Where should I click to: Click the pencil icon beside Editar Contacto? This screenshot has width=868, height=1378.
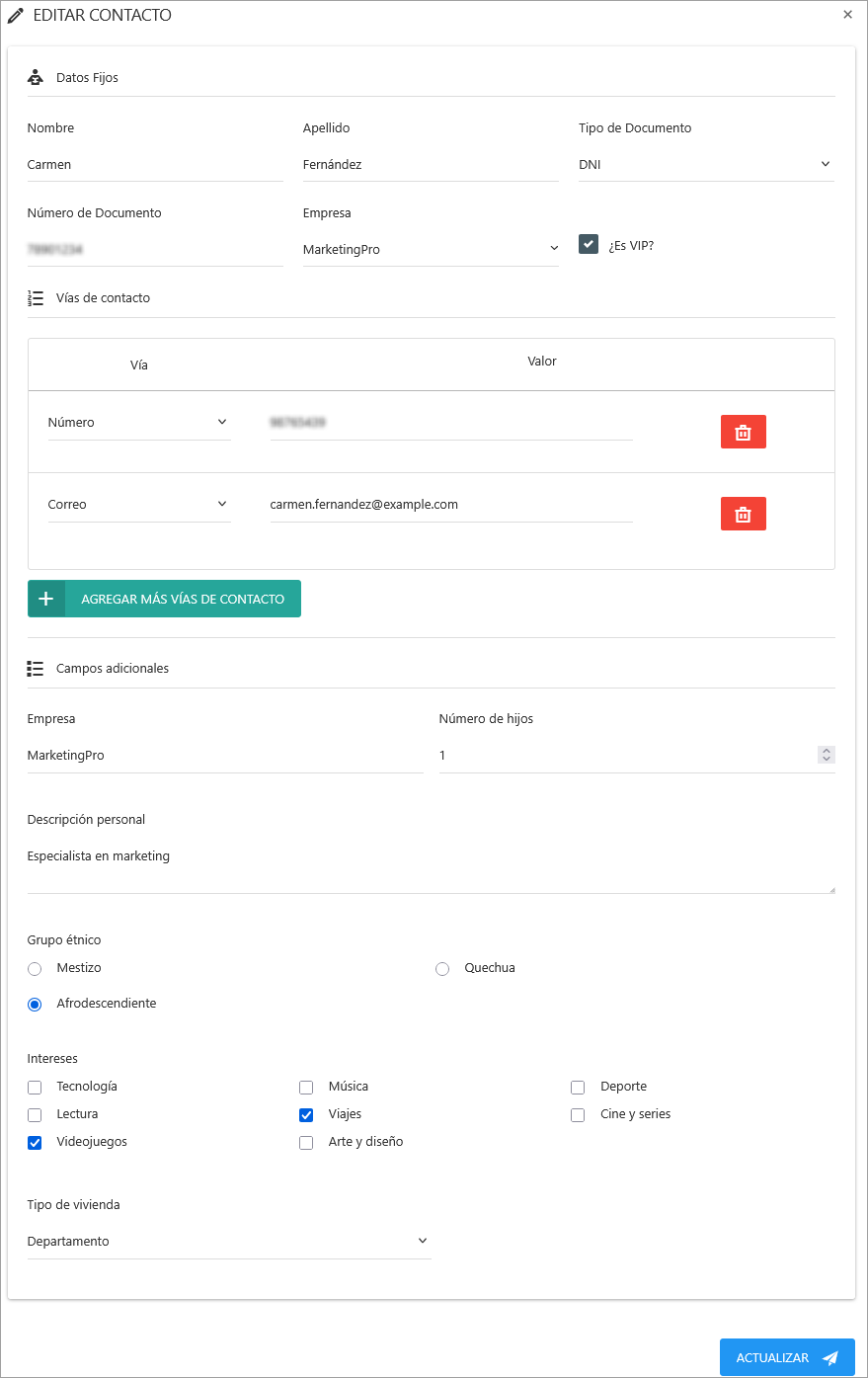[16, 16]
